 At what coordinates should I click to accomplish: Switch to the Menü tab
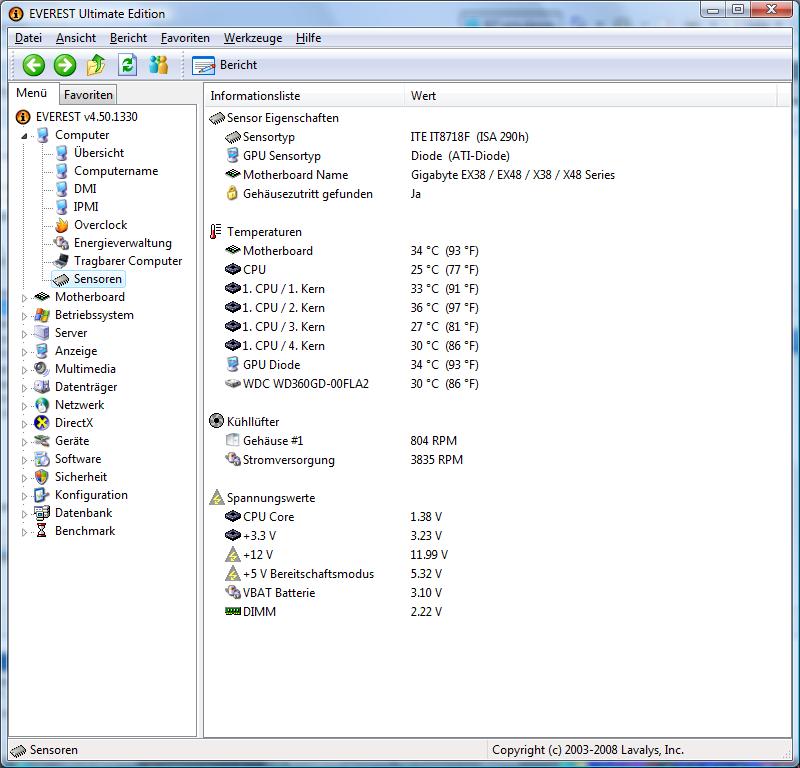point(32,93)
